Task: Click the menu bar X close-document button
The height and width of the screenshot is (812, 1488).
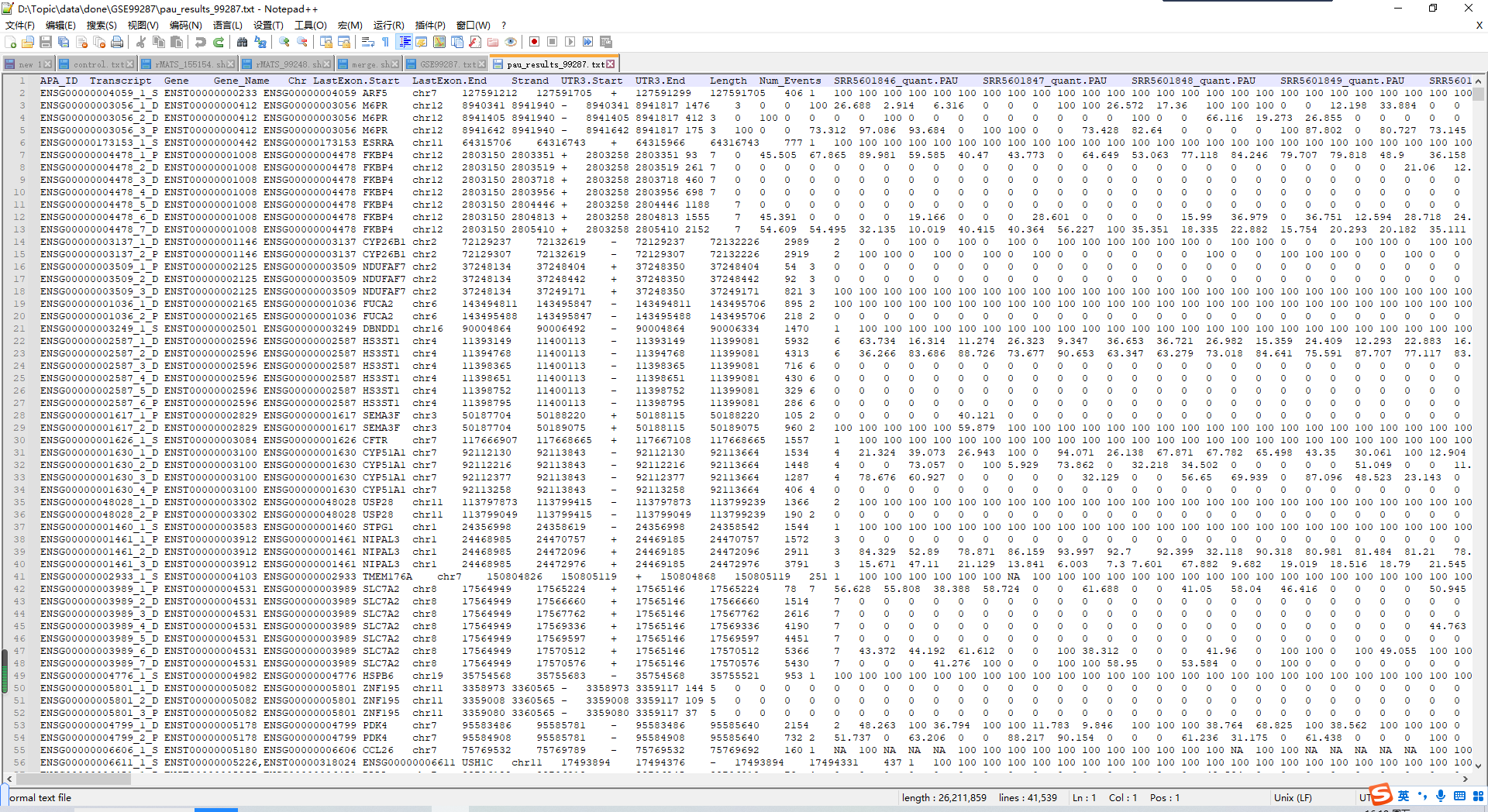Action: (x=1479, y=26)
